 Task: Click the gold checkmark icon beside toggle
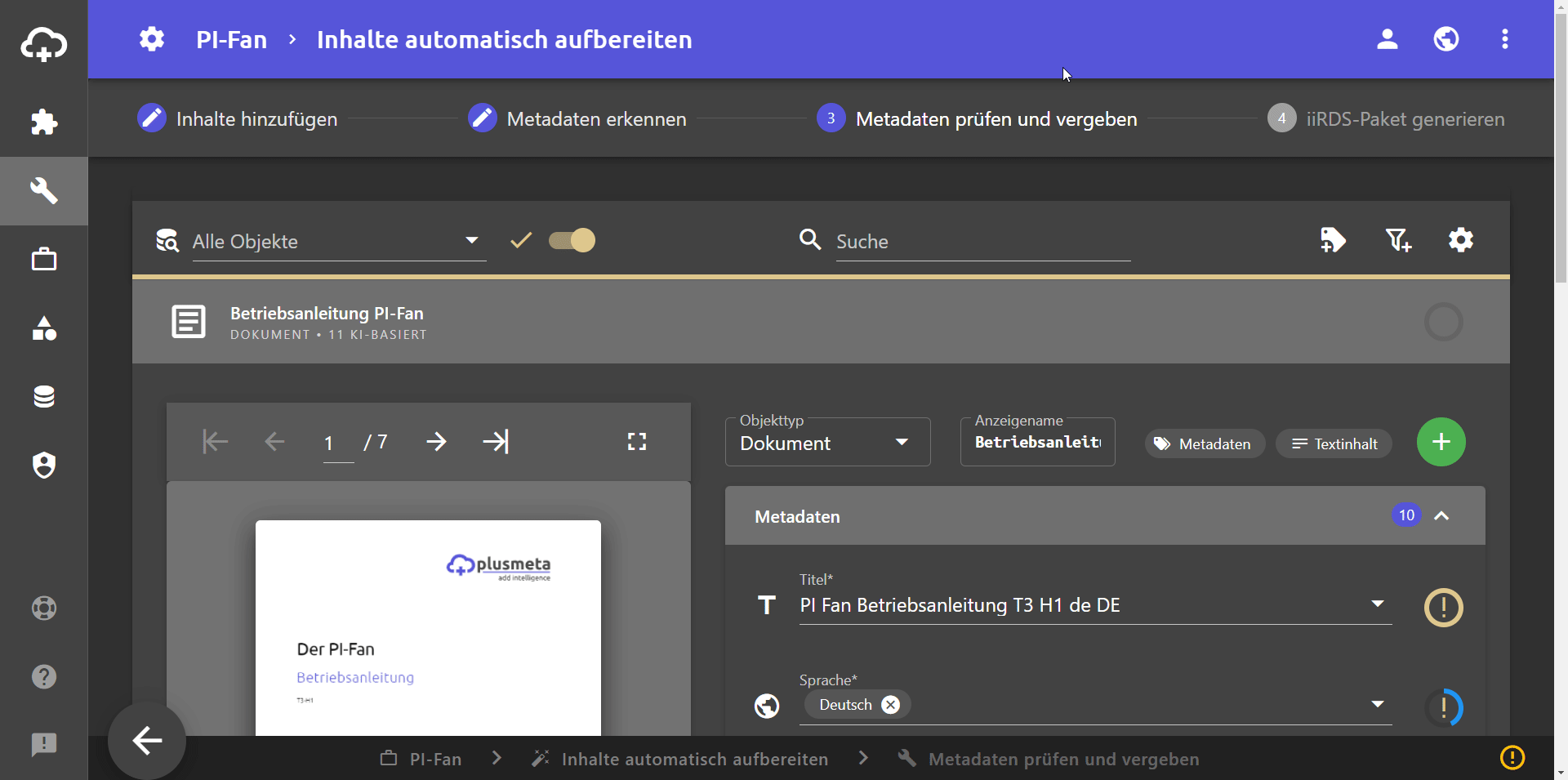tap(521, 240)
